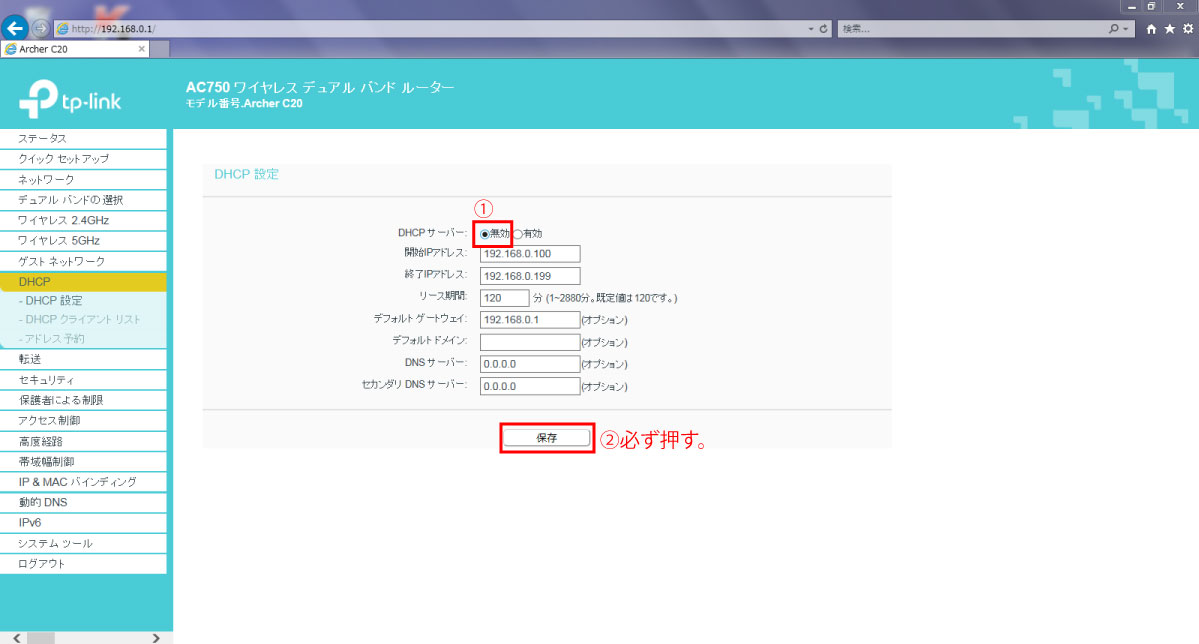Open the address bar dropdown arrow
This screenshot has width=1199, height=644.
click(x=811, y=29)
